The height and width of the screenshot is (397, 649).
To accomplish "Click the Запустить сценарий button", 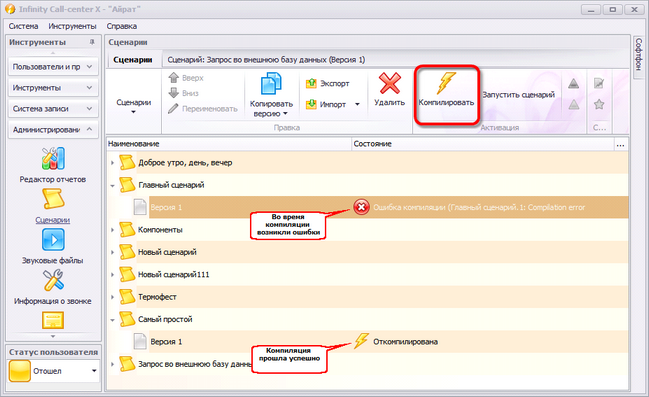I will [x=518, y=95].
